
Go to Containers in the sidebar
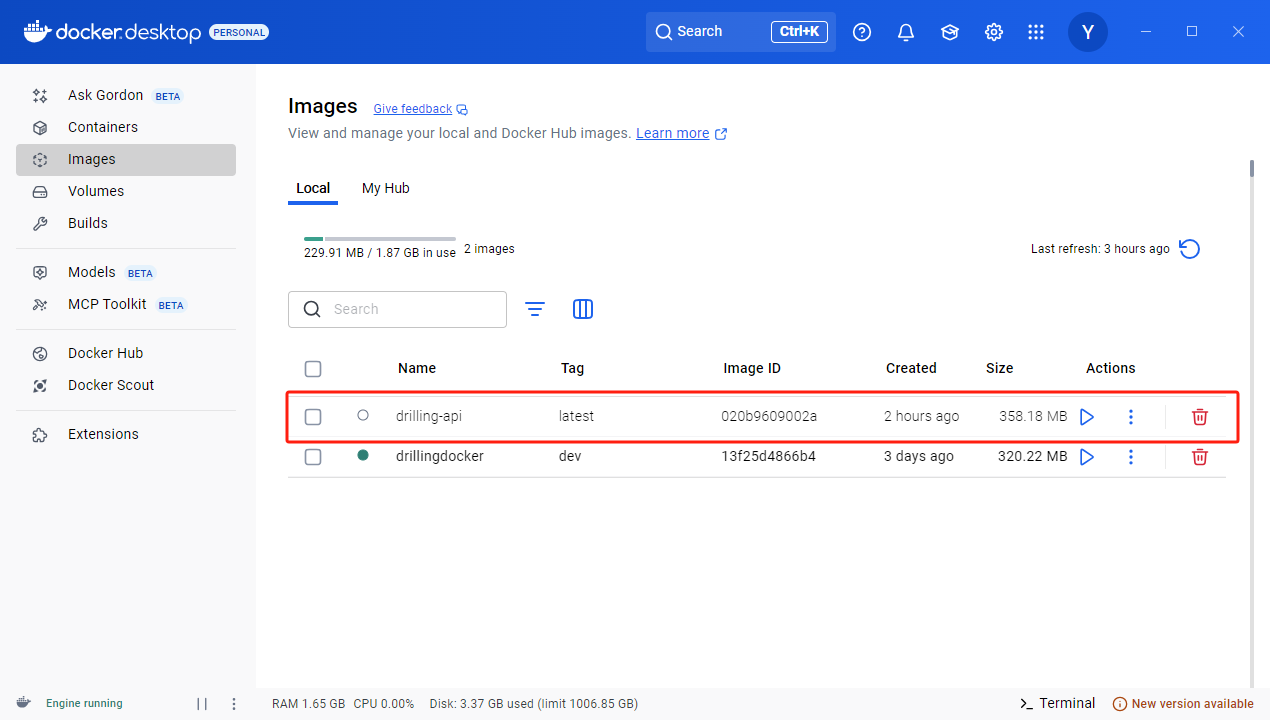103,127
